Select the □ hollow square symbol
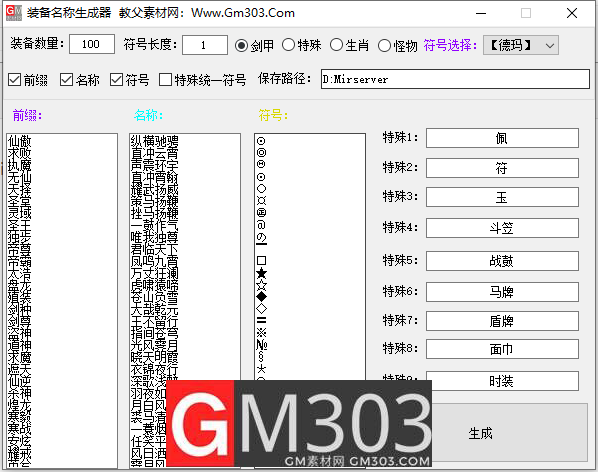The height and width of the screenshot is (472, 598). (x=261, y=261)
